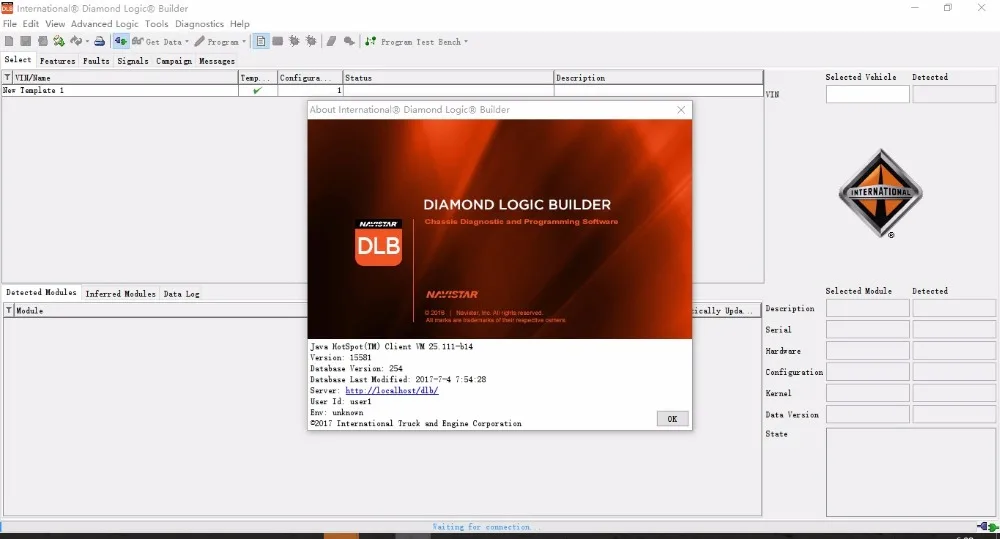Toggle the document view toolbar icon
The image size is (1000, 539).
[x=261, y=41]
